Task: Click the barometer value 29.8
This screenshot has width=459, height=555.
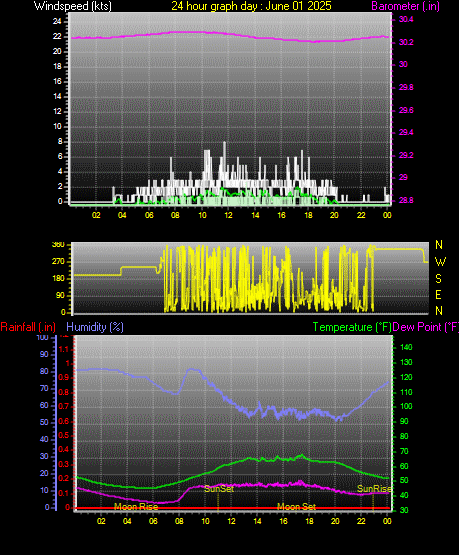Action: [406, 87]
